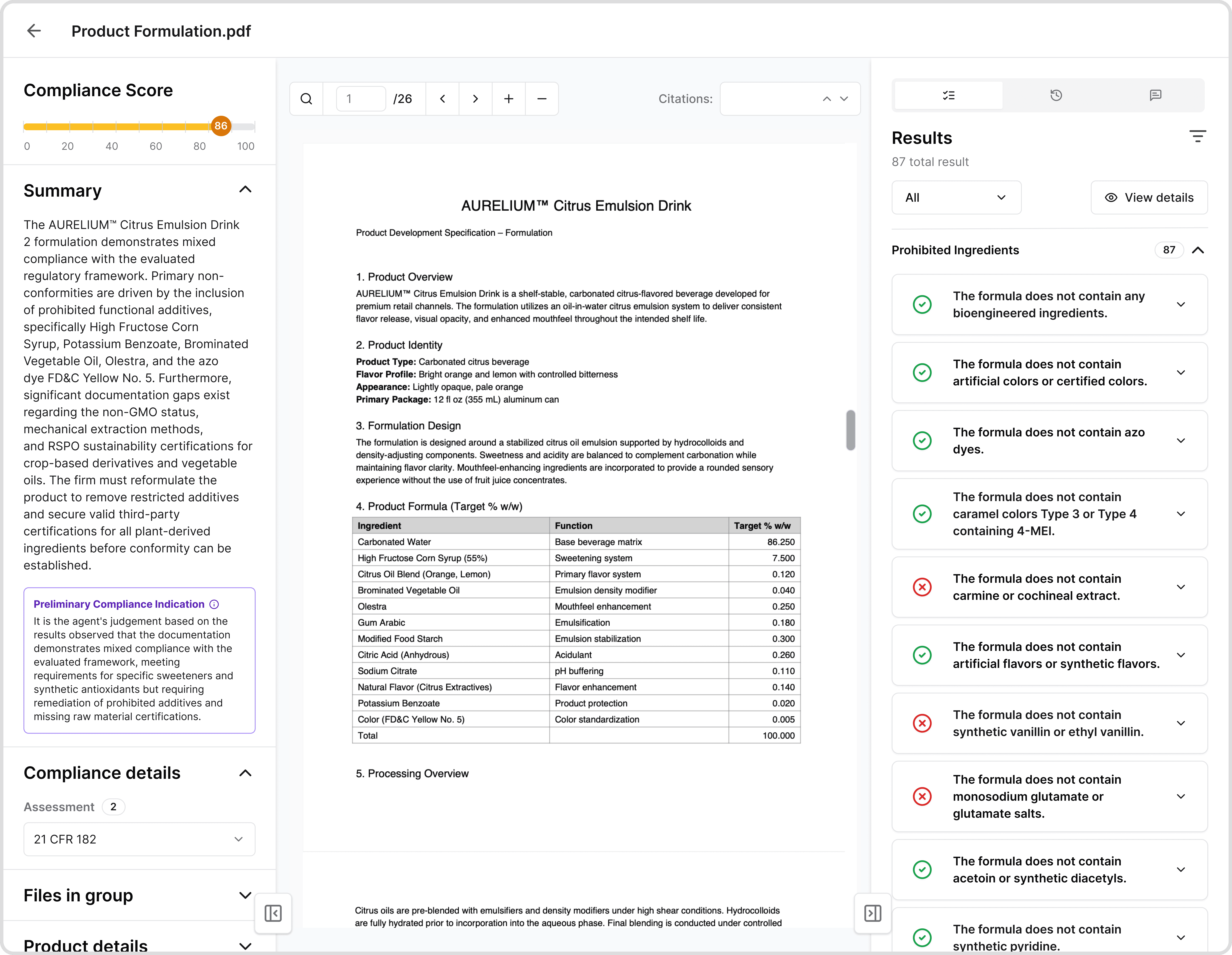
Task: Open the All results filter dropdown
Action: click(956, 197)
